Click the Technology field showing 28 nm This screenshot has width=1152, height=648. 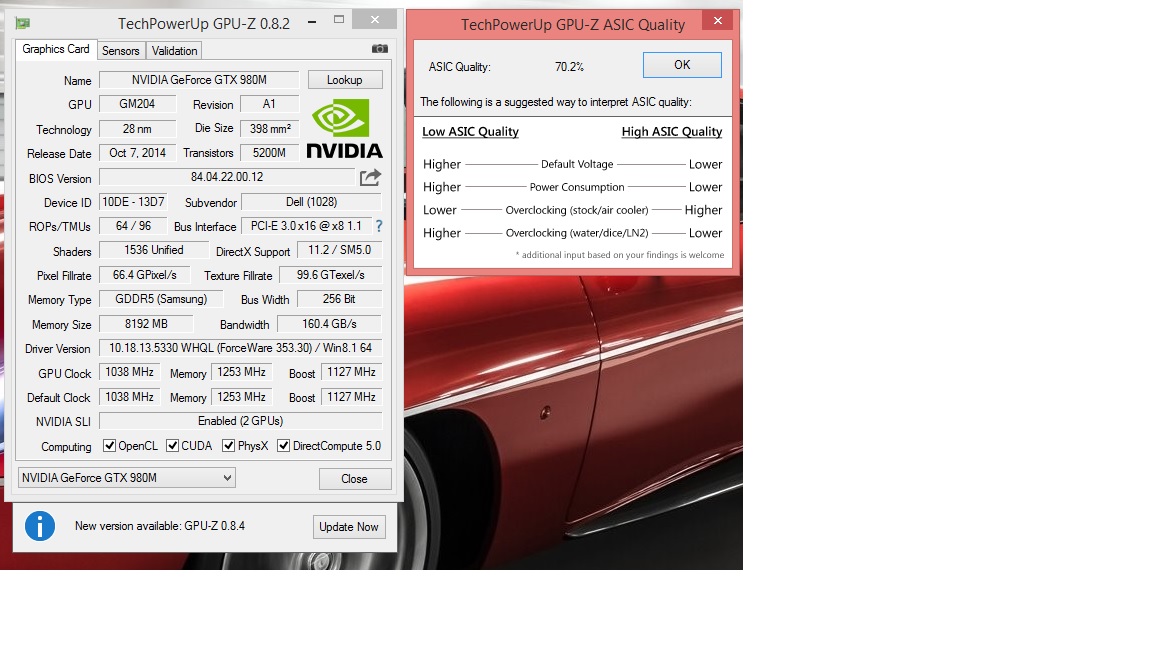[x=137, y=129]
